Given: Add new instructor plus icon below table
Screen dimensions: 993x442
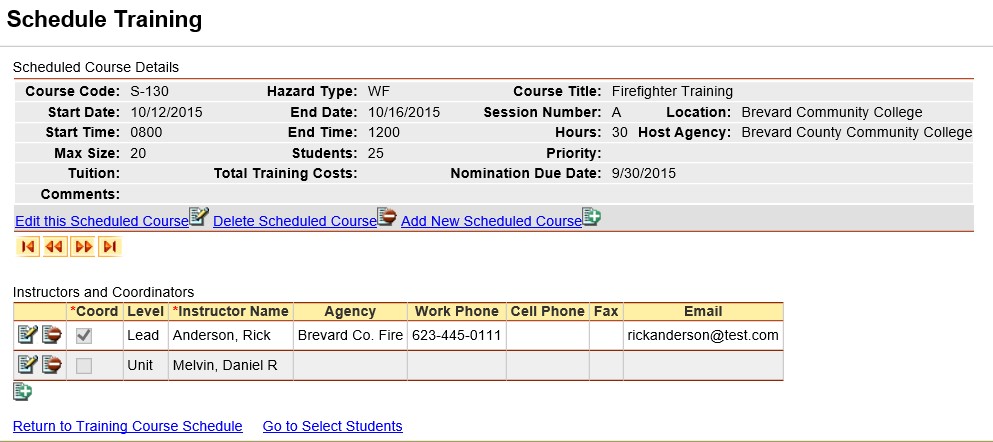Looking at the screenshot, I should [22, 393].
